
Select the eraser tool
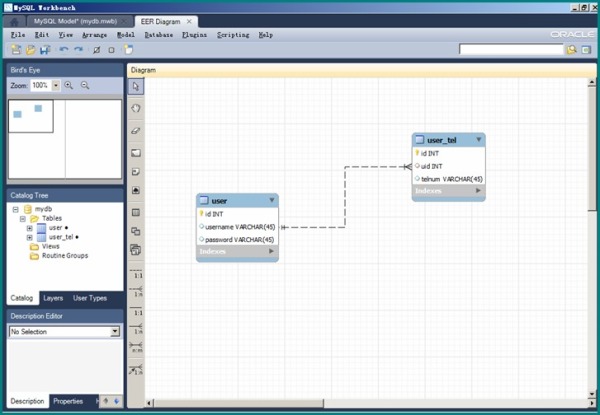pos(136,131)
